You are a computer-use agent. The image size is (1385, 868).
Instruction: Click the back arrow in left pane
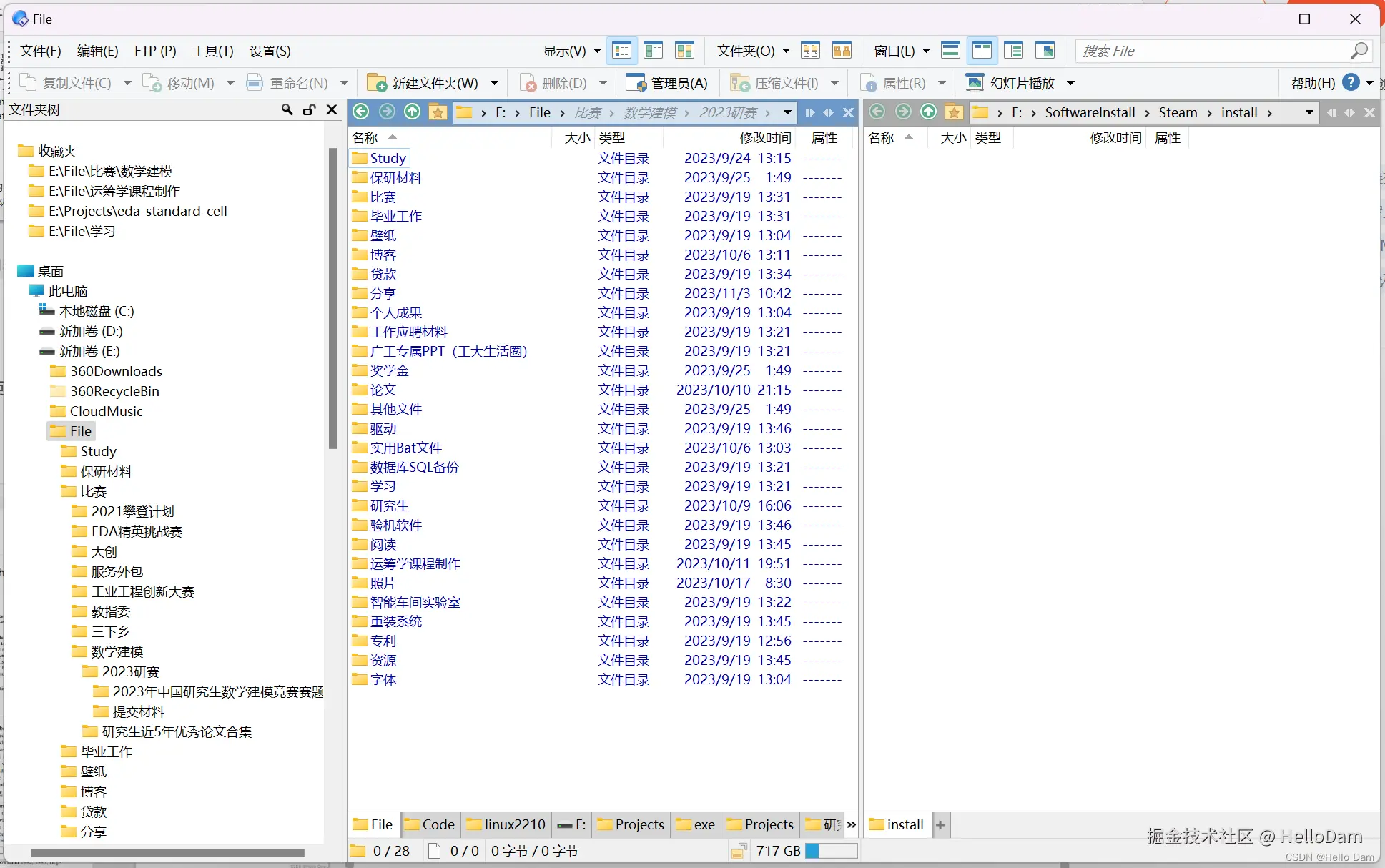click(x=361, y=112)
